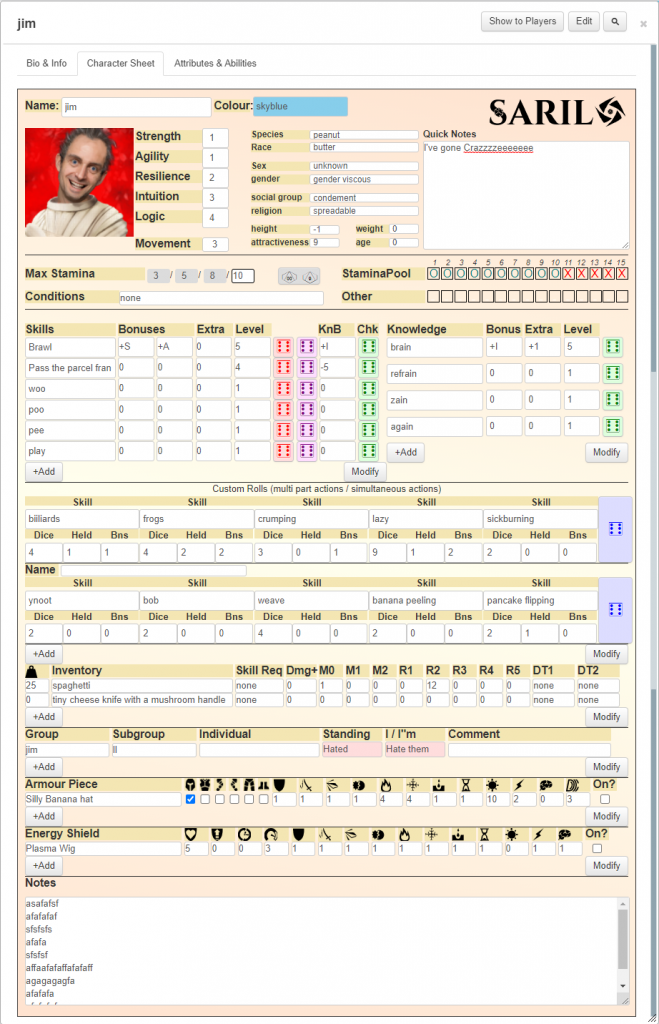
Task: Open the Attributes & Abilities tab
Action: [215, 63]
